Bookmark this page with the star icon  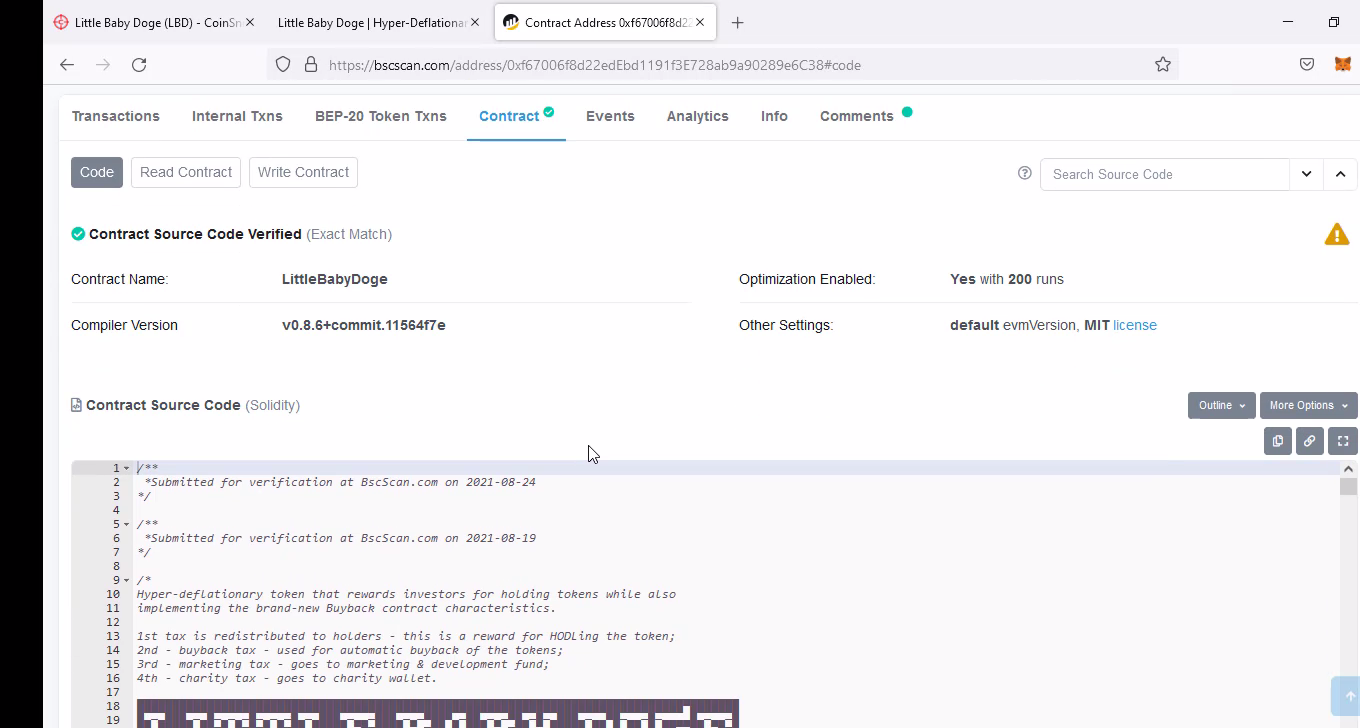pyautogui.click(x=1162, y=65)
